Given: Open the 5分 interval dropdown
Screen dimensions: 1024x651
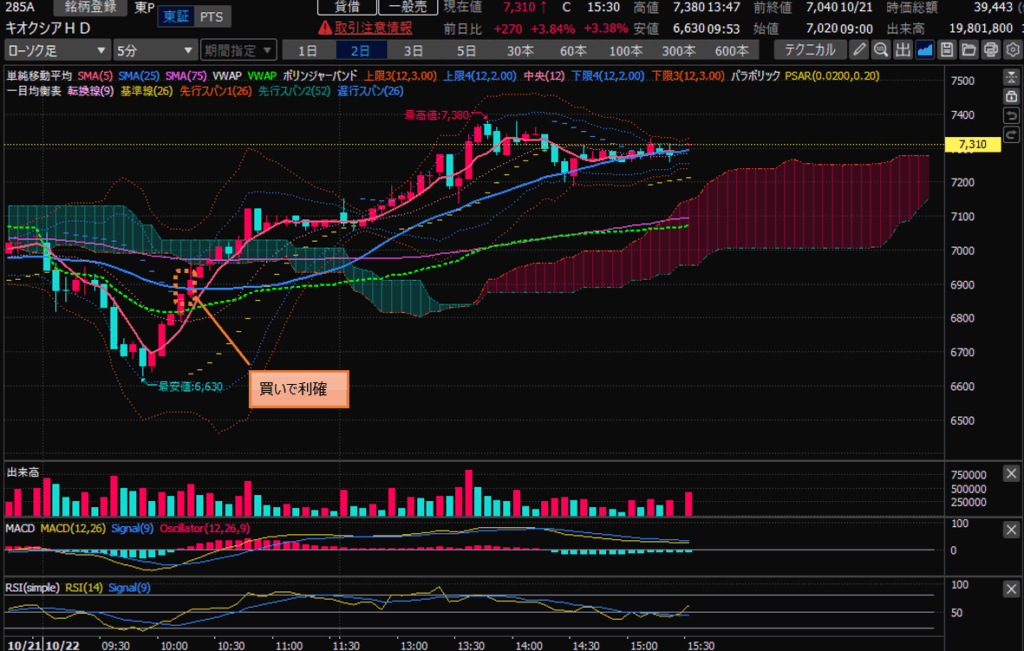Looking at the screenshot, I should [154, 50].
